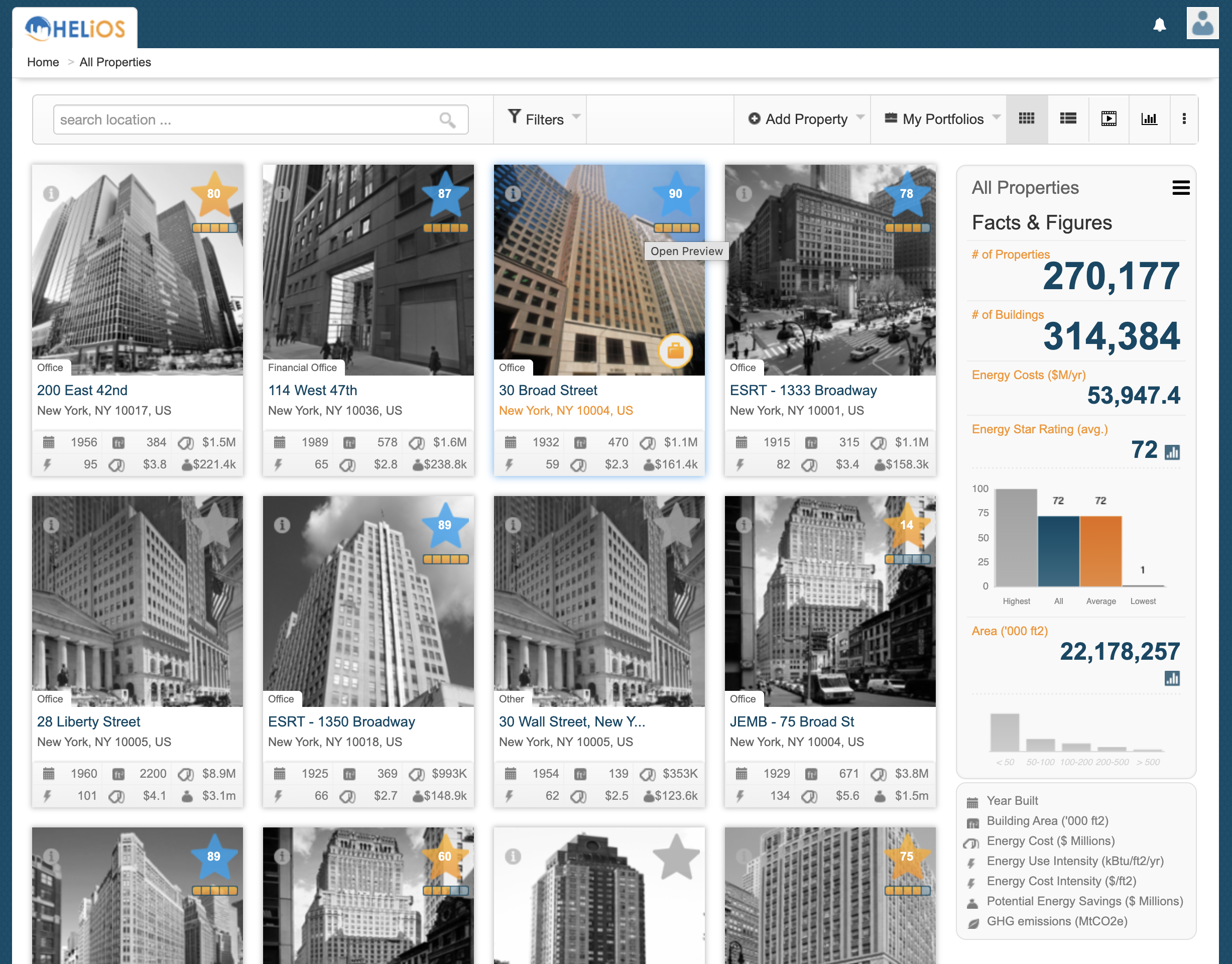Click 'Potential Energy Savings ($ Millions)' legend entry
The image size is (1232, 964).
click(1084, 901)
